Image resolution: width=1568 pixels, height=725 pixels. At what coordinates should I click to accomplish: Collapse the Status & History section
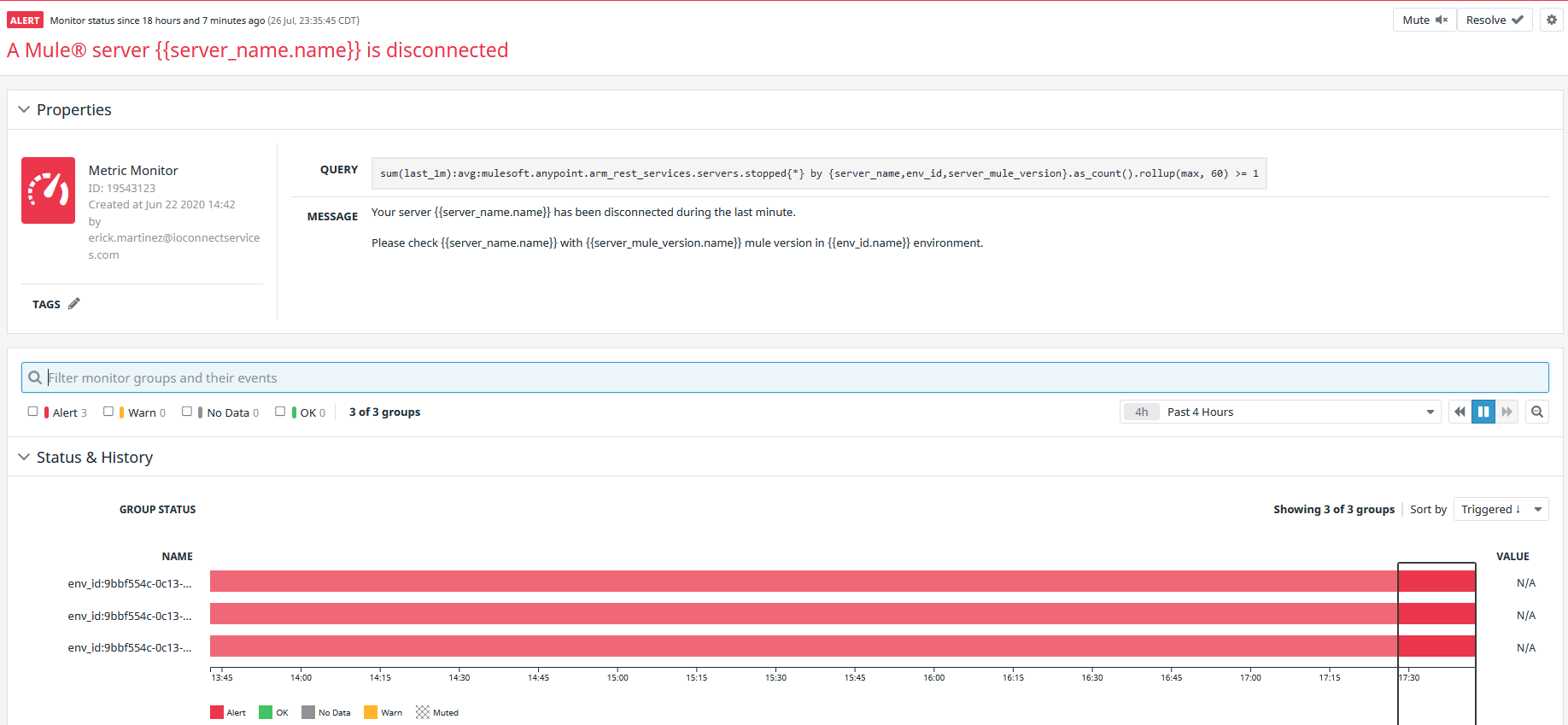click(24, 457)
